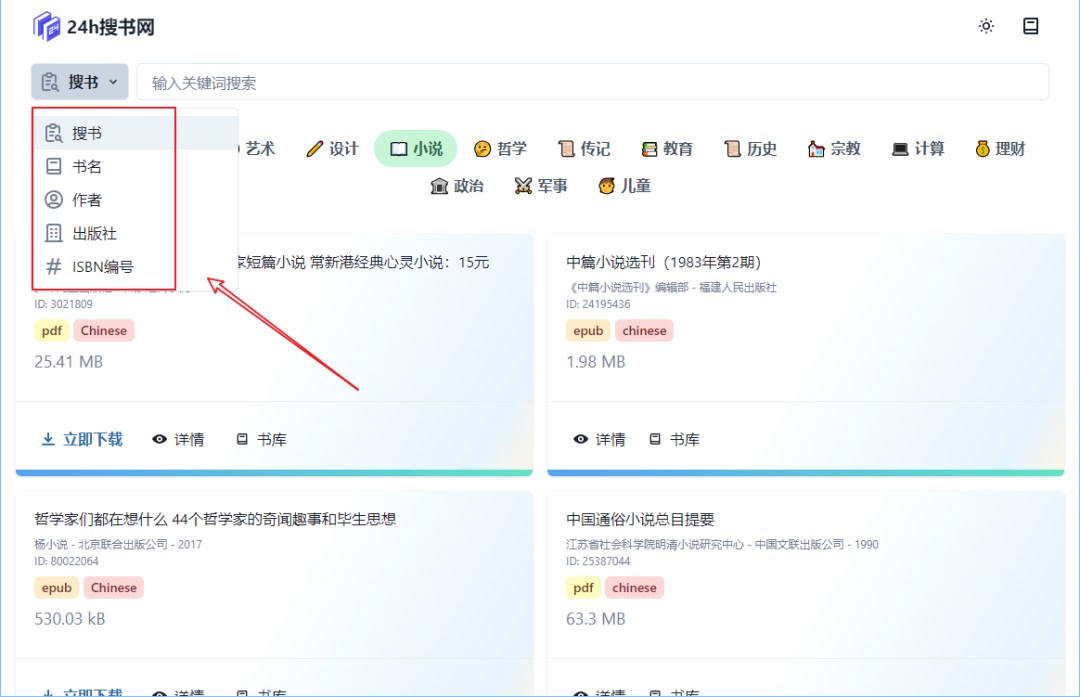This screenshot has height=697, width=1080.
Task: Select ISBN编号 in the dropdown menu
Action: (x=136, y=267)
